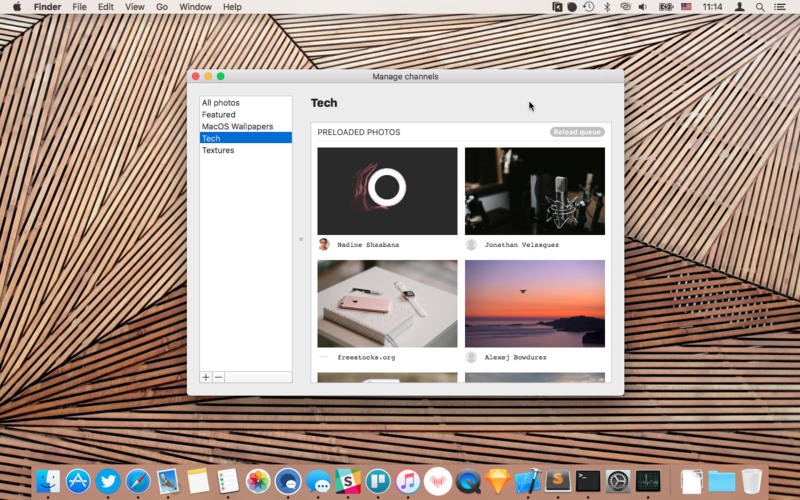Click Nadine Shaabana's avatar
The height and width of the screenshot is (500, 800).
click(323, 244)
